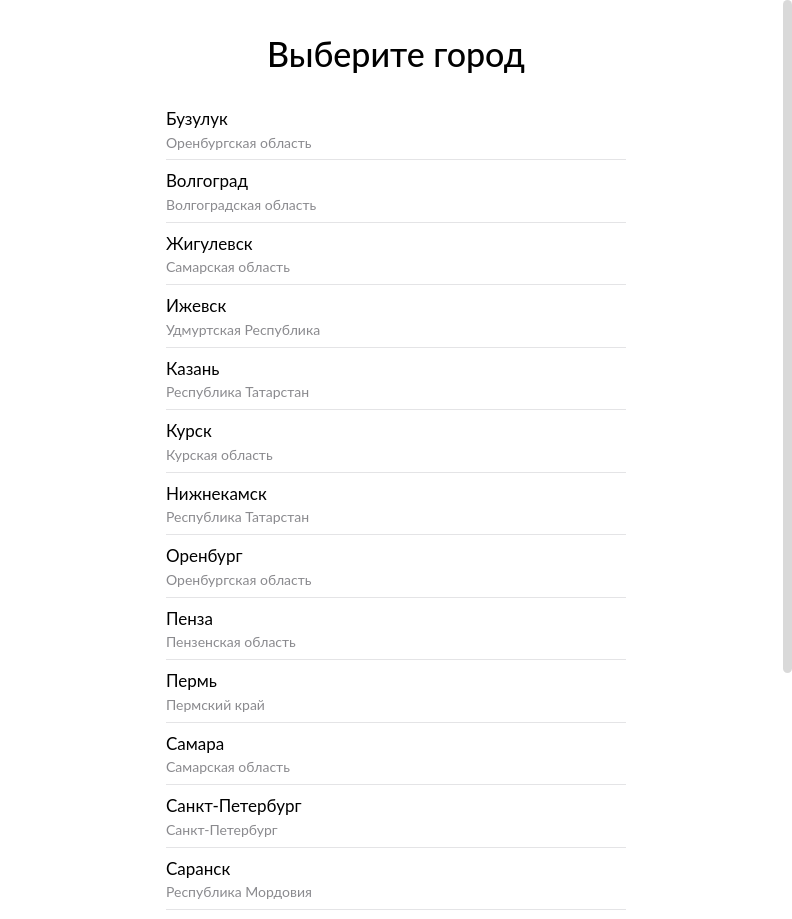The height and width of the screenshot is (919, 792).
Task: Click the Пермский край region text
Action: pyautogui.click(x=215, y=705)
